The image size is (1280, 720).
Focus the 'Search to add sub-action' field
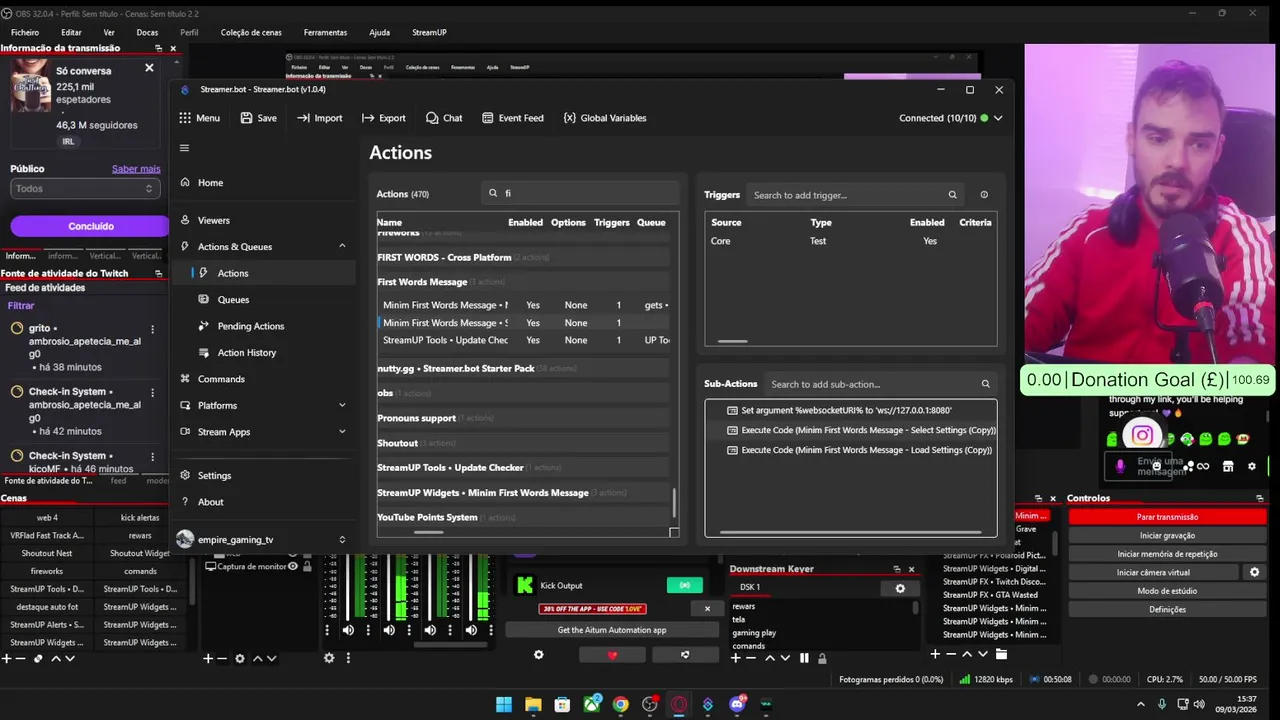click(880, 384)
